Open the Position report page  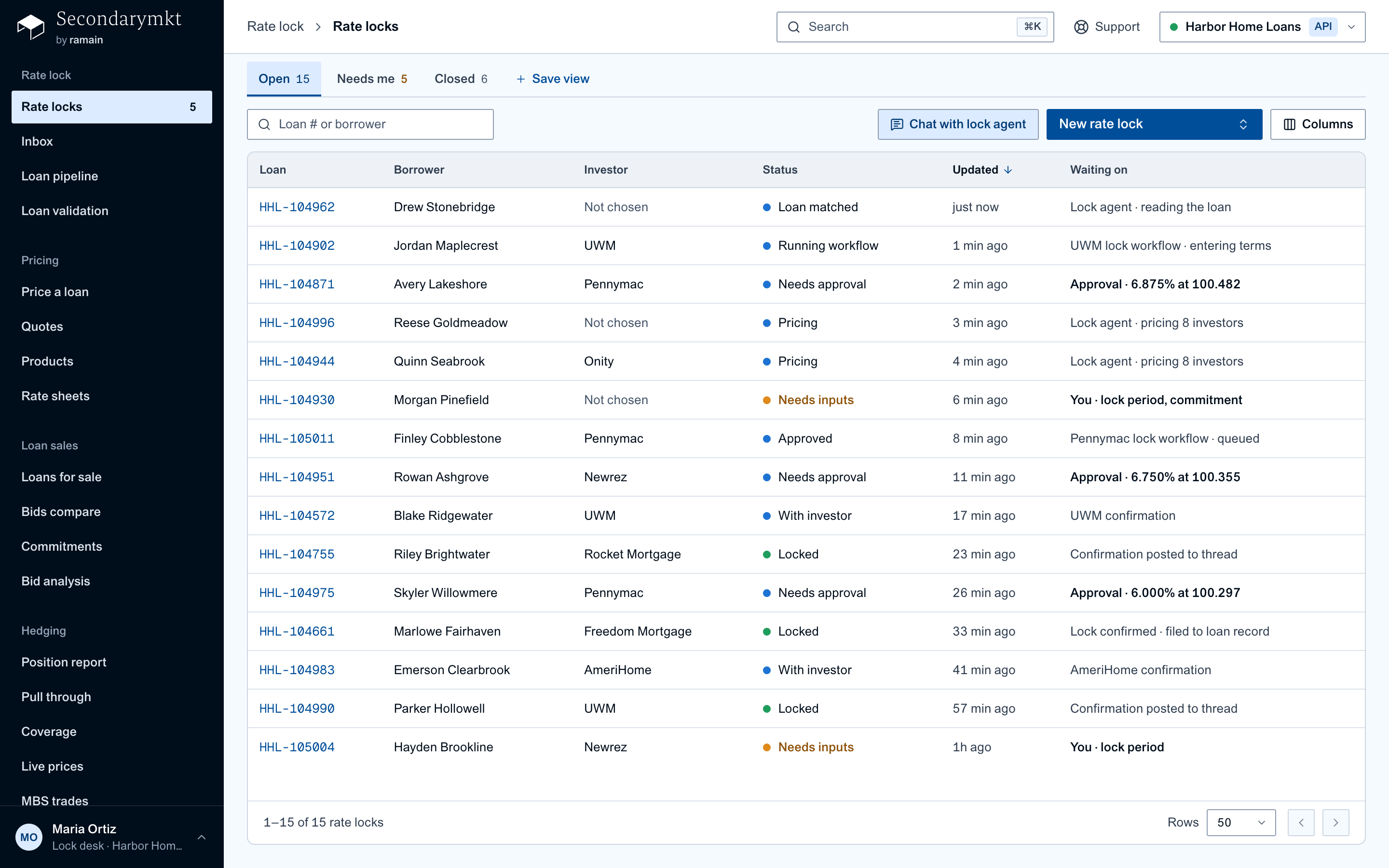tap(111, 662)
